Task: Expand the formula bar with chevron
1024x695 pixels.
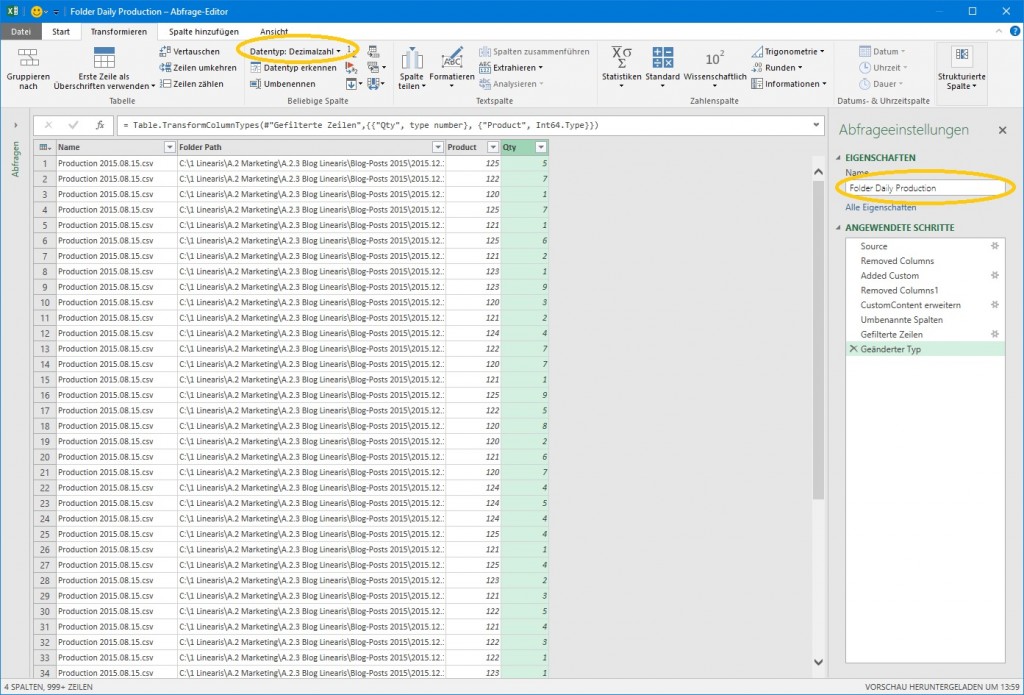Action: (x=816, y=125)
